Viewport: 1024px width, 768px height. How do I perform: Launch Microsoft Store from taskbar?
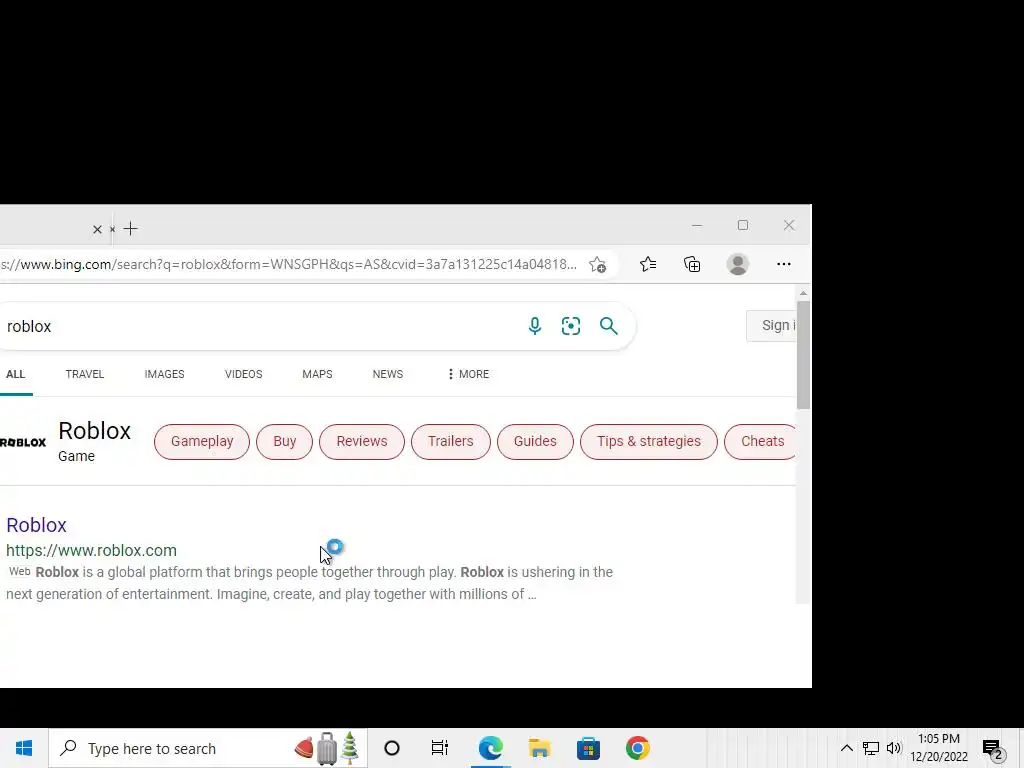click(x=588, y=748)
